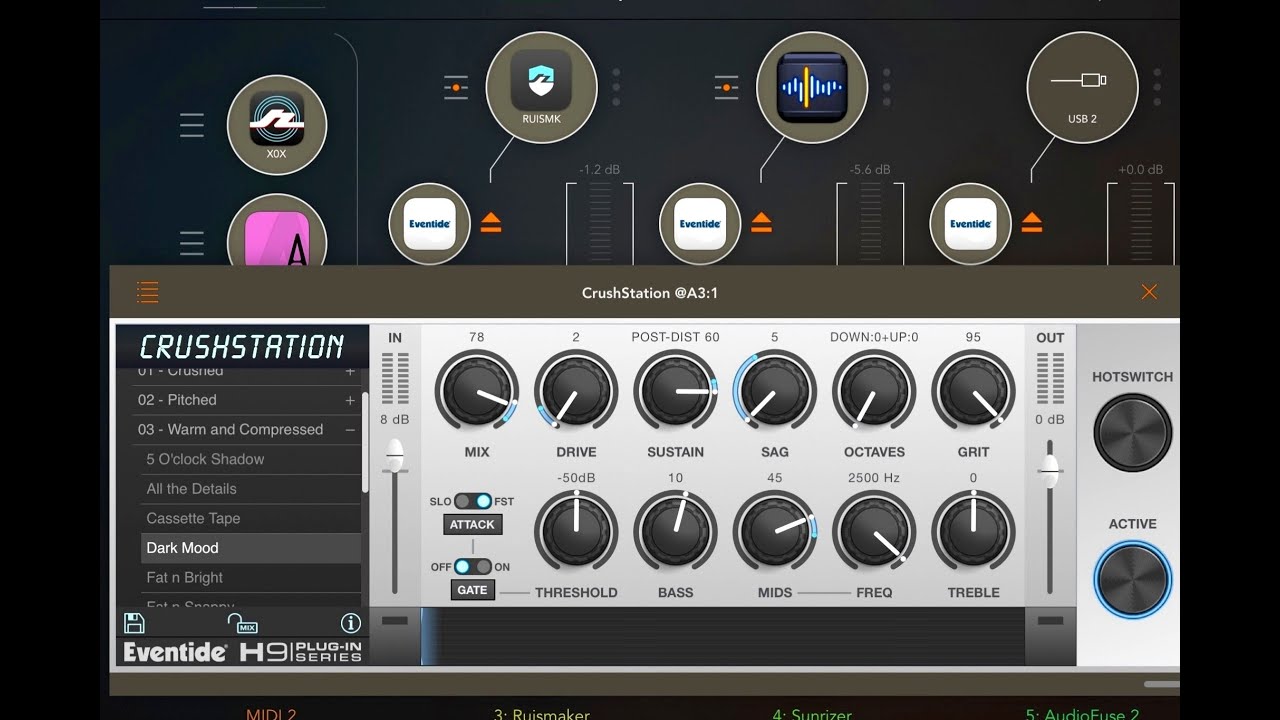The image size is (1280, 720).
Task: Eject the Eventide plugin via orange eject icon
Action: click(x=490, y=224)
